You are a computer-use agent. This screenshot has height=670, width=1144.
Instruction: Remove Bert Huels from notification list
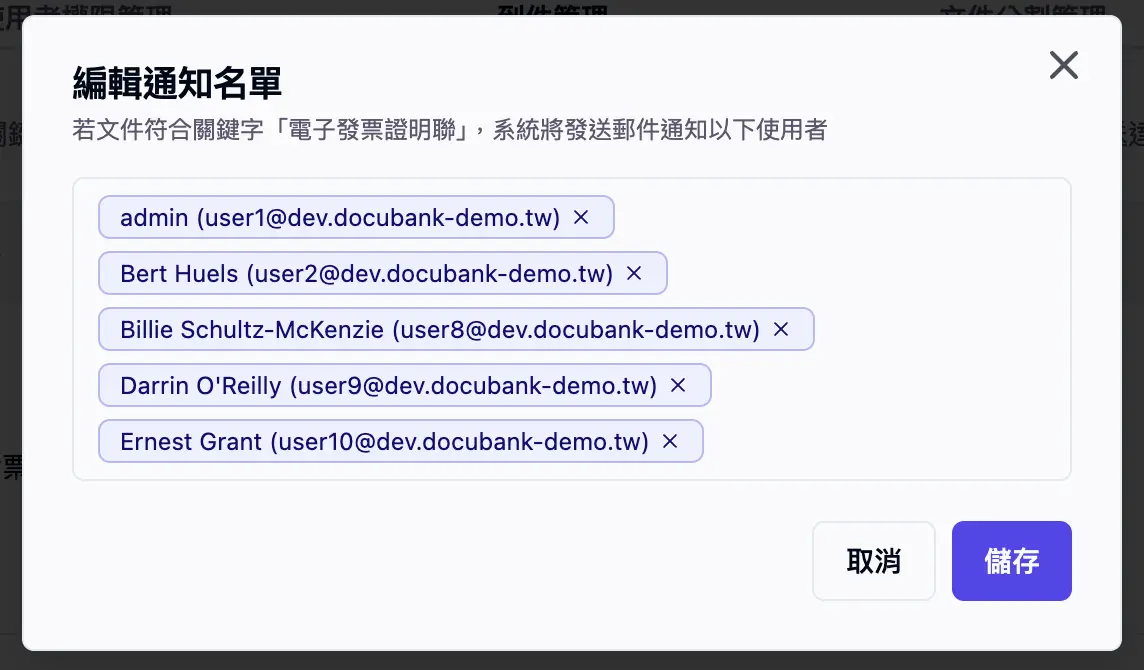pyautogui.click(x=634, y=273)
